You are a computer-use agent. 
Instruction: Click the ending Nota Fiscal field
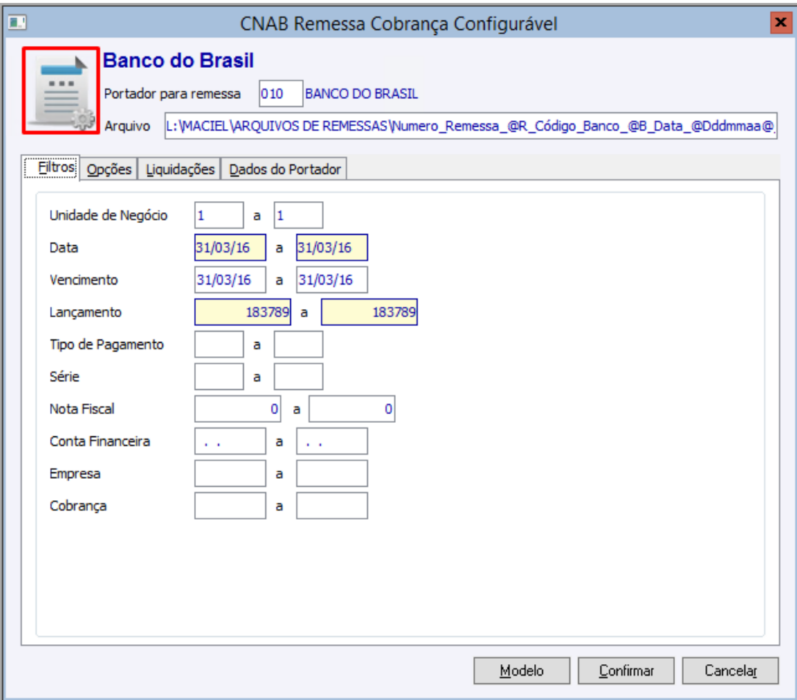352,409
